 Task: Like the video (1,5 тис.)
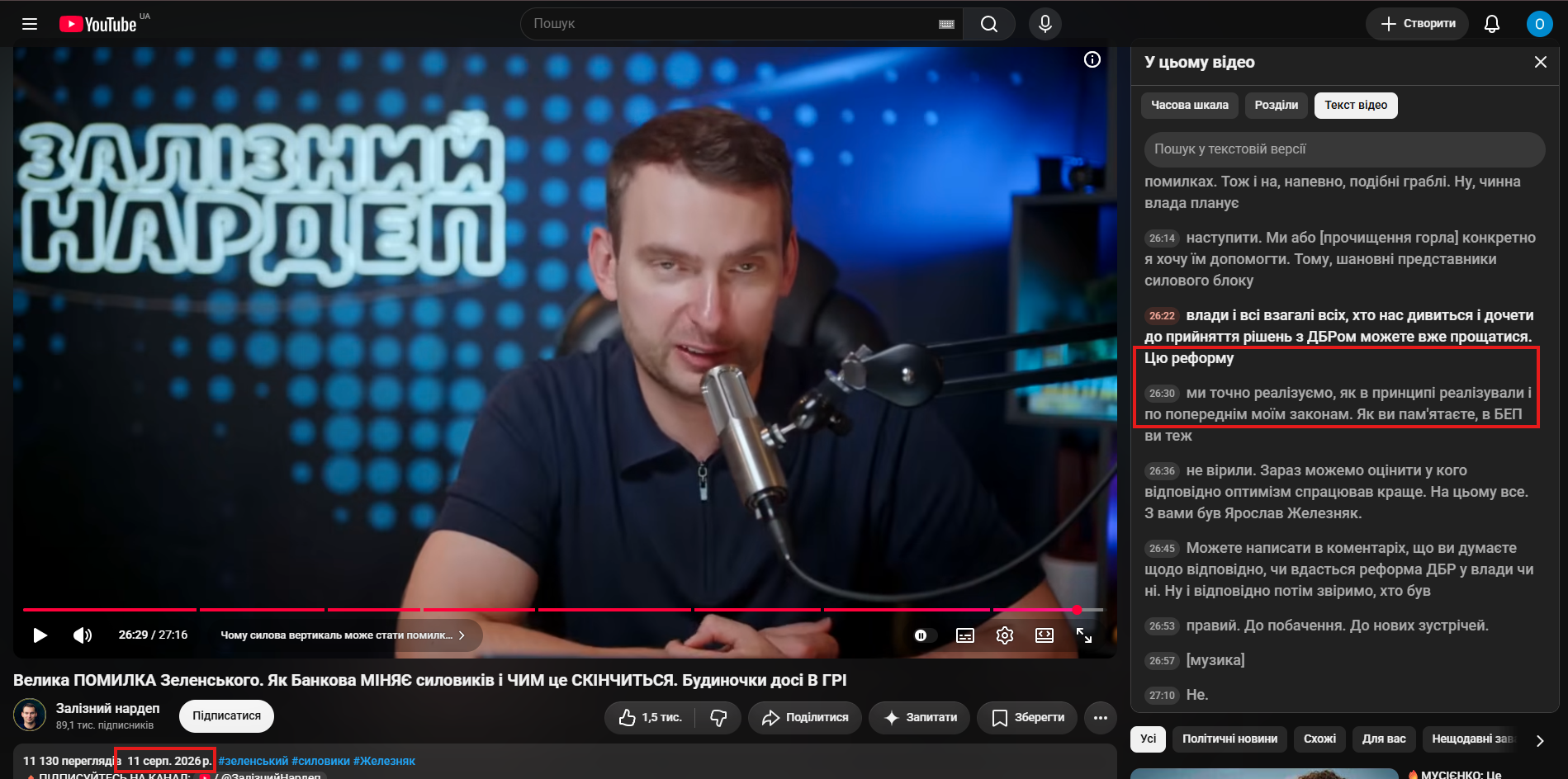pos(650,718)
